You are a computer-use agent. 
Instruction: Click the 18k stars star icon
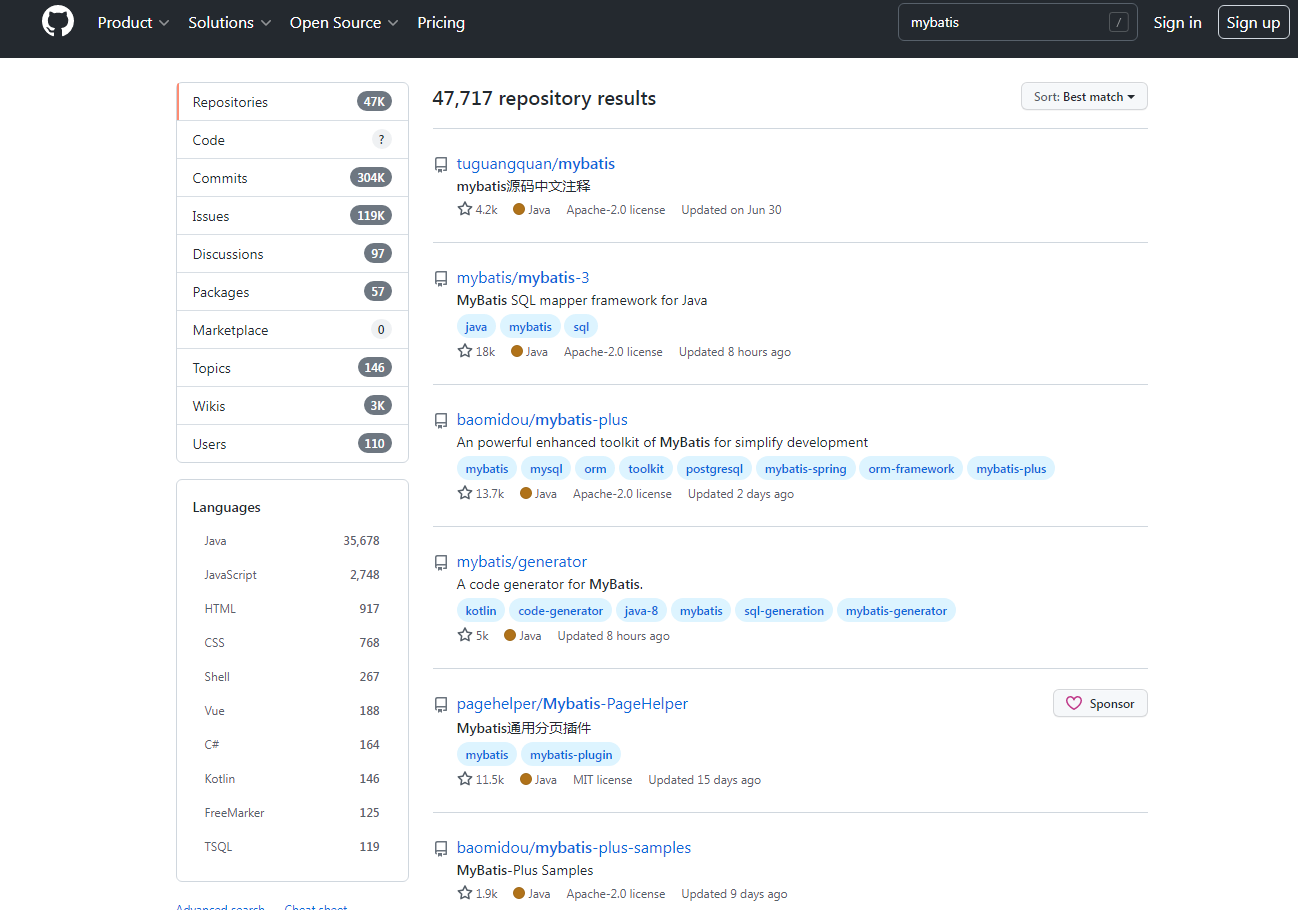point(465,351)
